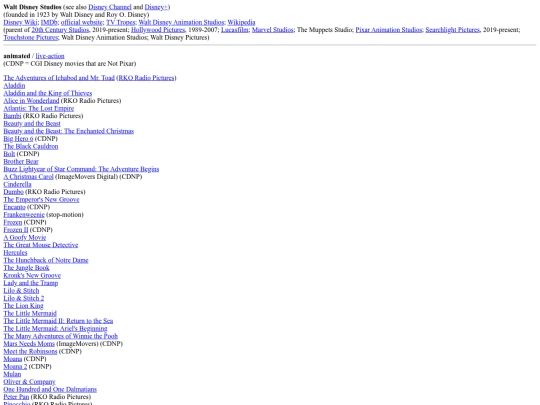
Task: Open the Bambi link
Action: (12, 116)
